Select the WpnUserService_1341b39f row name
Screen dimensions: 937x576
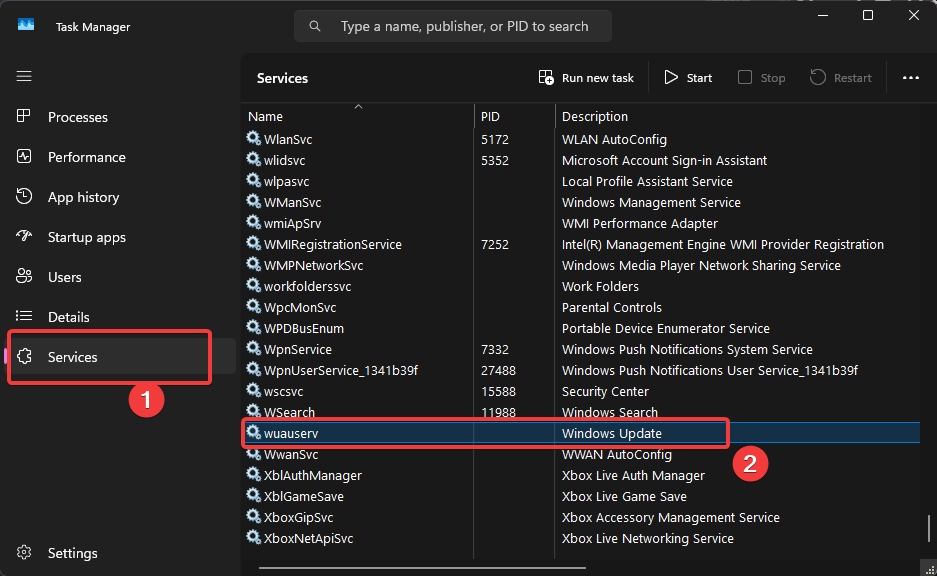point(341,370)
